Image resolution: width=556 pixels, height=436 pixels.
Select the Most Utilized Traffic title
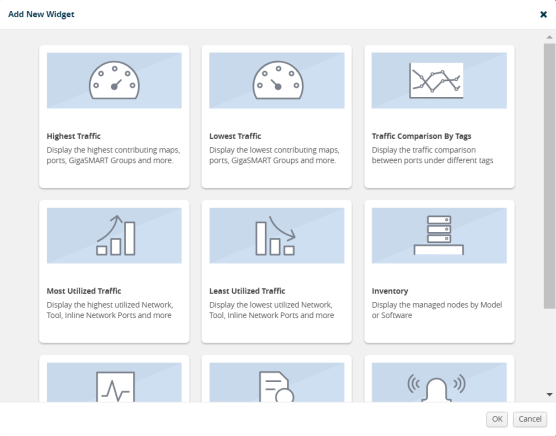click(84, 291)
